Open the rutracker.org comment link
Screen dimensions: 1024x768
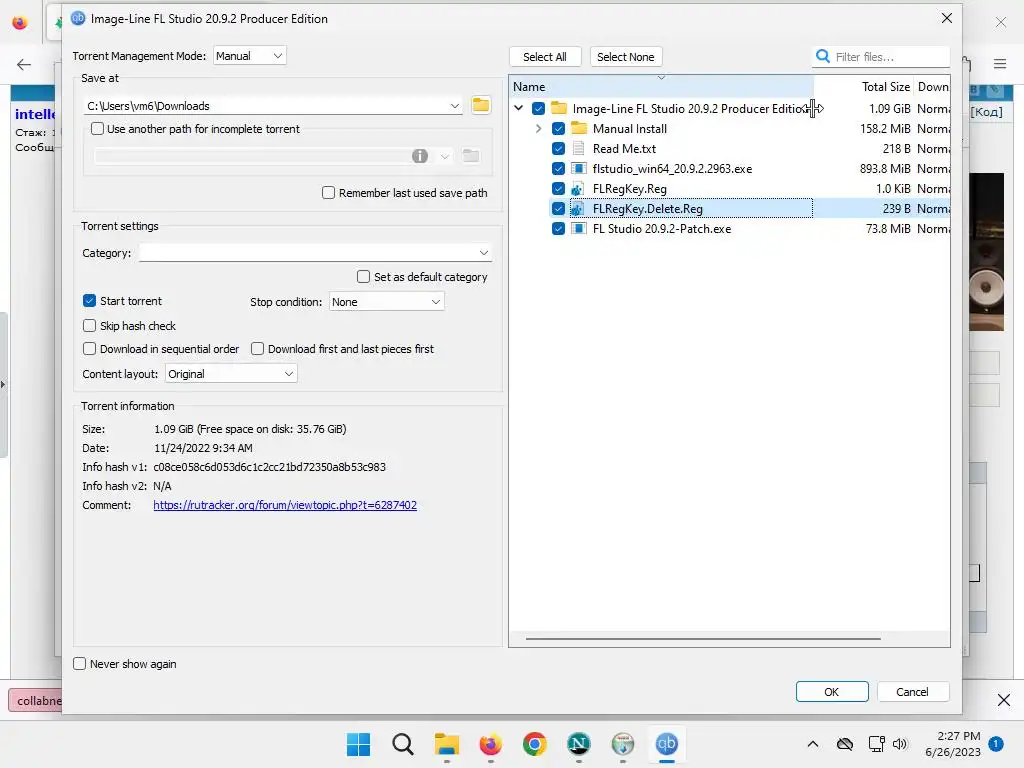click(285, 505)
